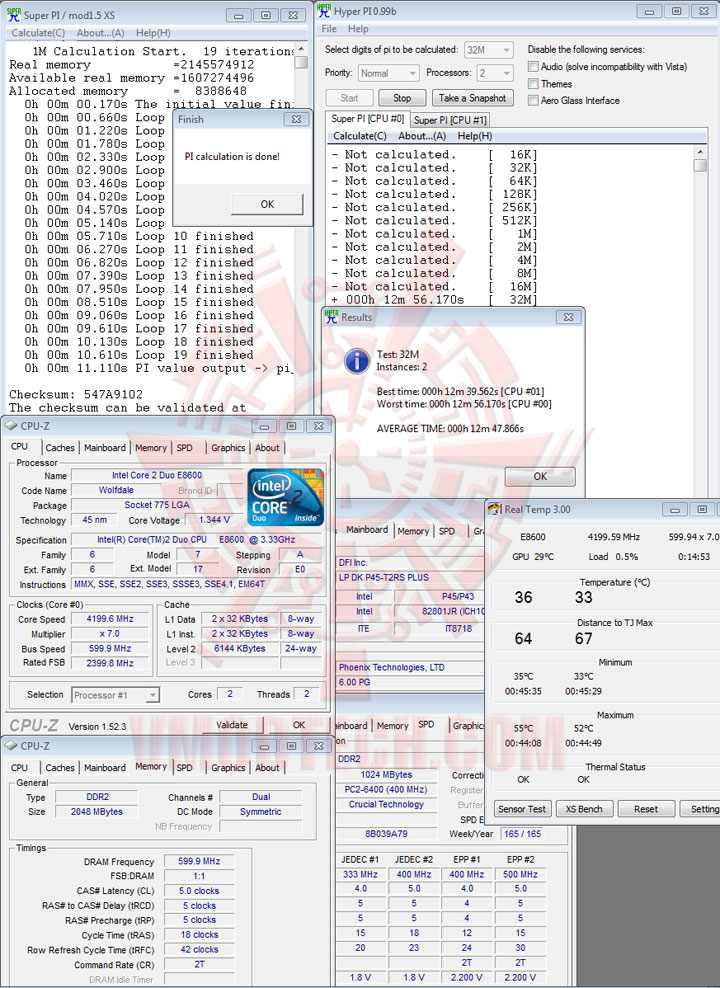Click the Stop button in Hyper PI
The width and height of the screenshot is (720, 988).
(x=402, y=98)
